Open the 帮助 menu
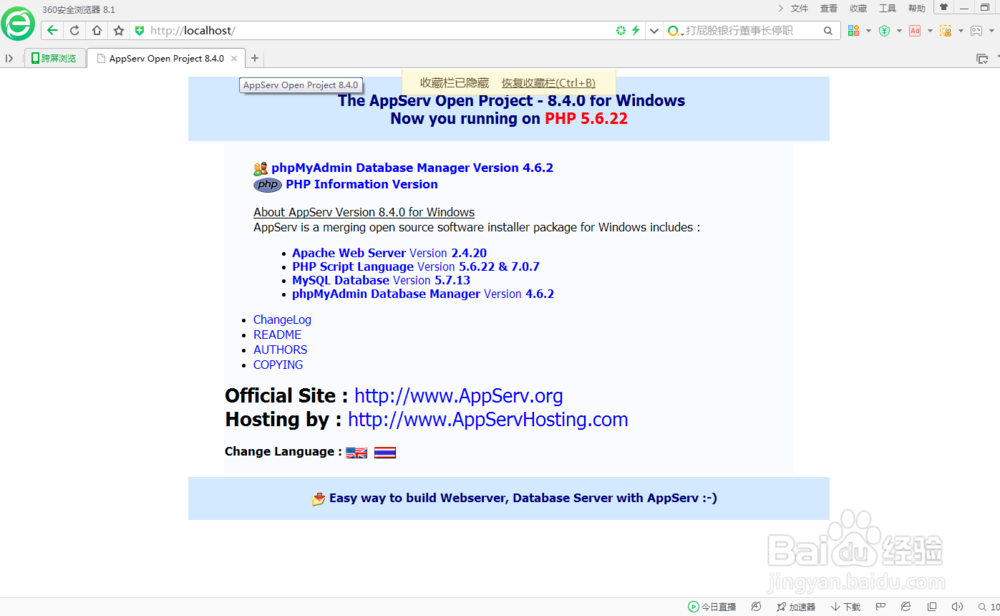The height and width of the screenshot is (616, 1000). tap(916, 8)
